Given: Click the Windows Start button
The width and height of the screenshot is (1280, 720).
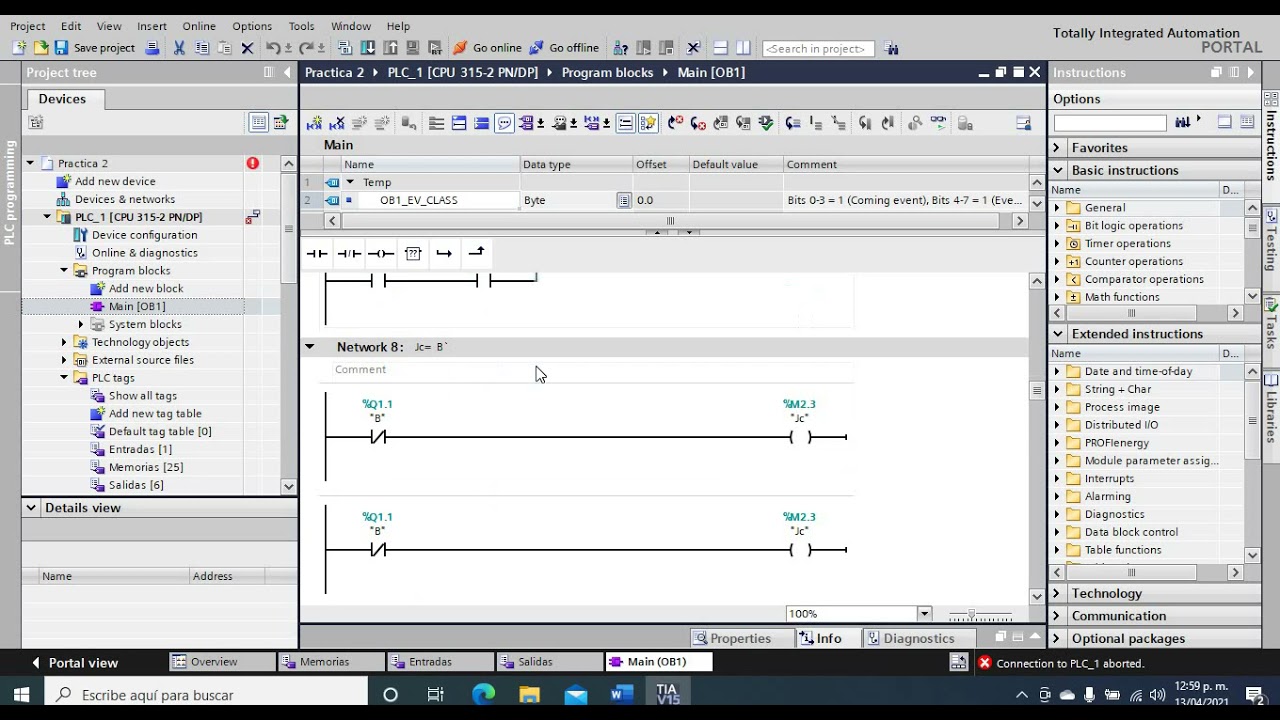Looking at the screenshot, I should pos(21,694).
